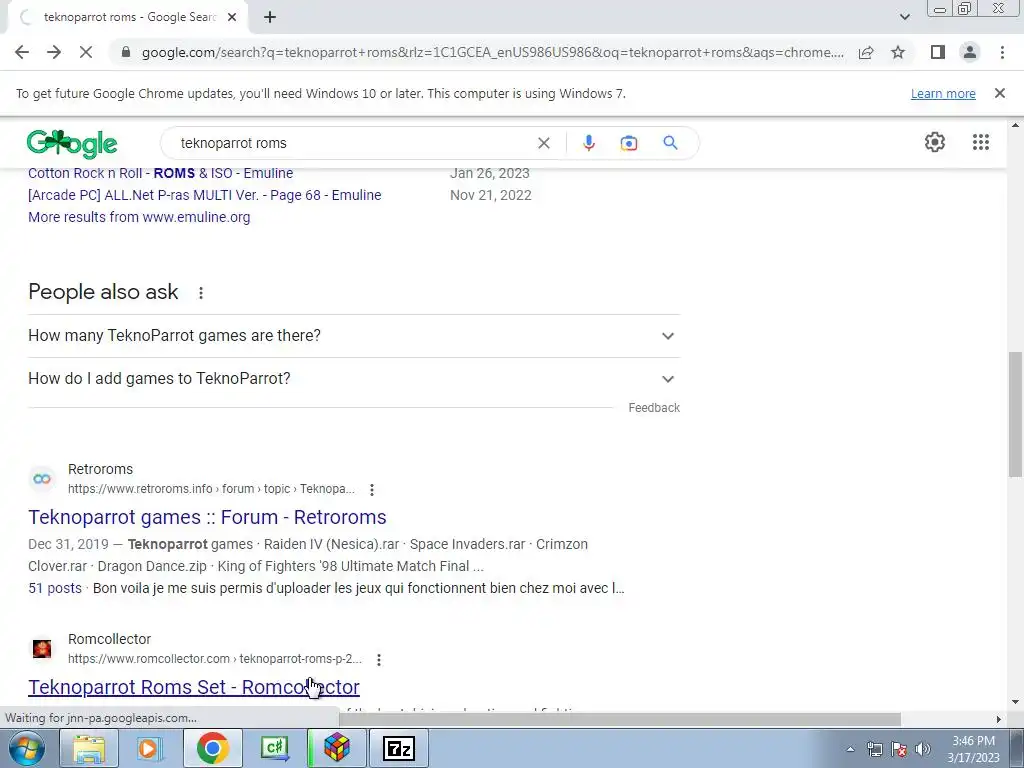Click the vertical page scrollbar thumb

[x=1015, y=414]
